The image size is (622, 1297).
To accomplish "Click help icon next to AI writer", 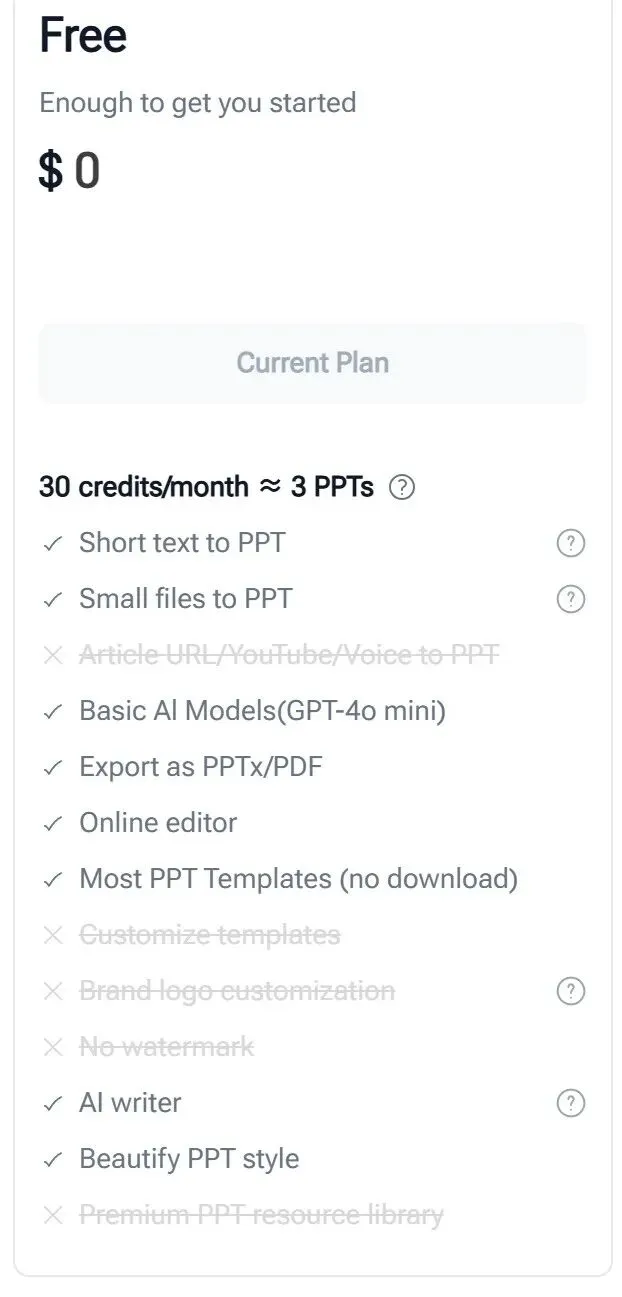I will [x=570, y=1104].
